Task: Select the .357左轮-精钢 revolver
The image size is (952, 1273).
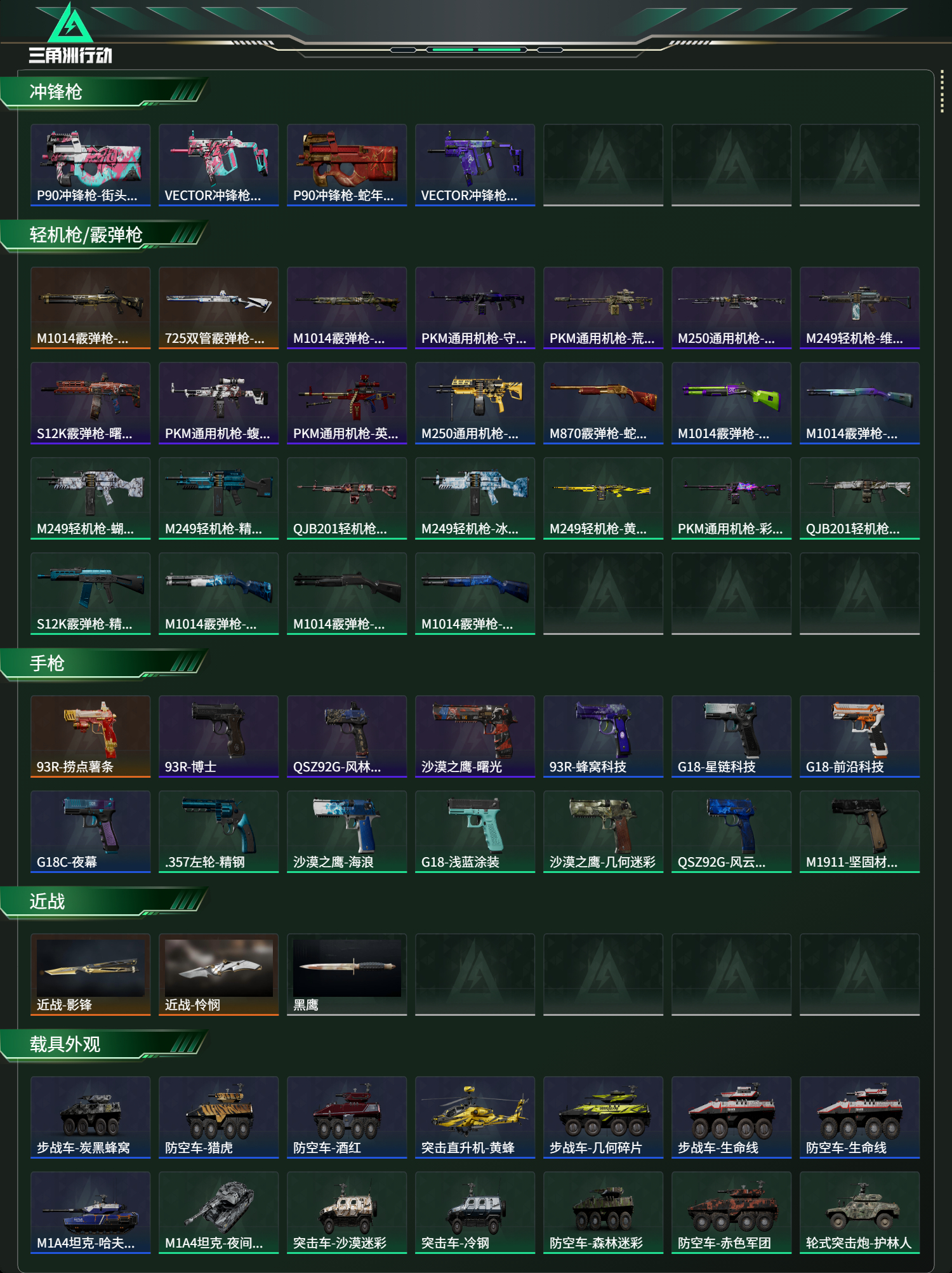Action: (x=219, y=832)
